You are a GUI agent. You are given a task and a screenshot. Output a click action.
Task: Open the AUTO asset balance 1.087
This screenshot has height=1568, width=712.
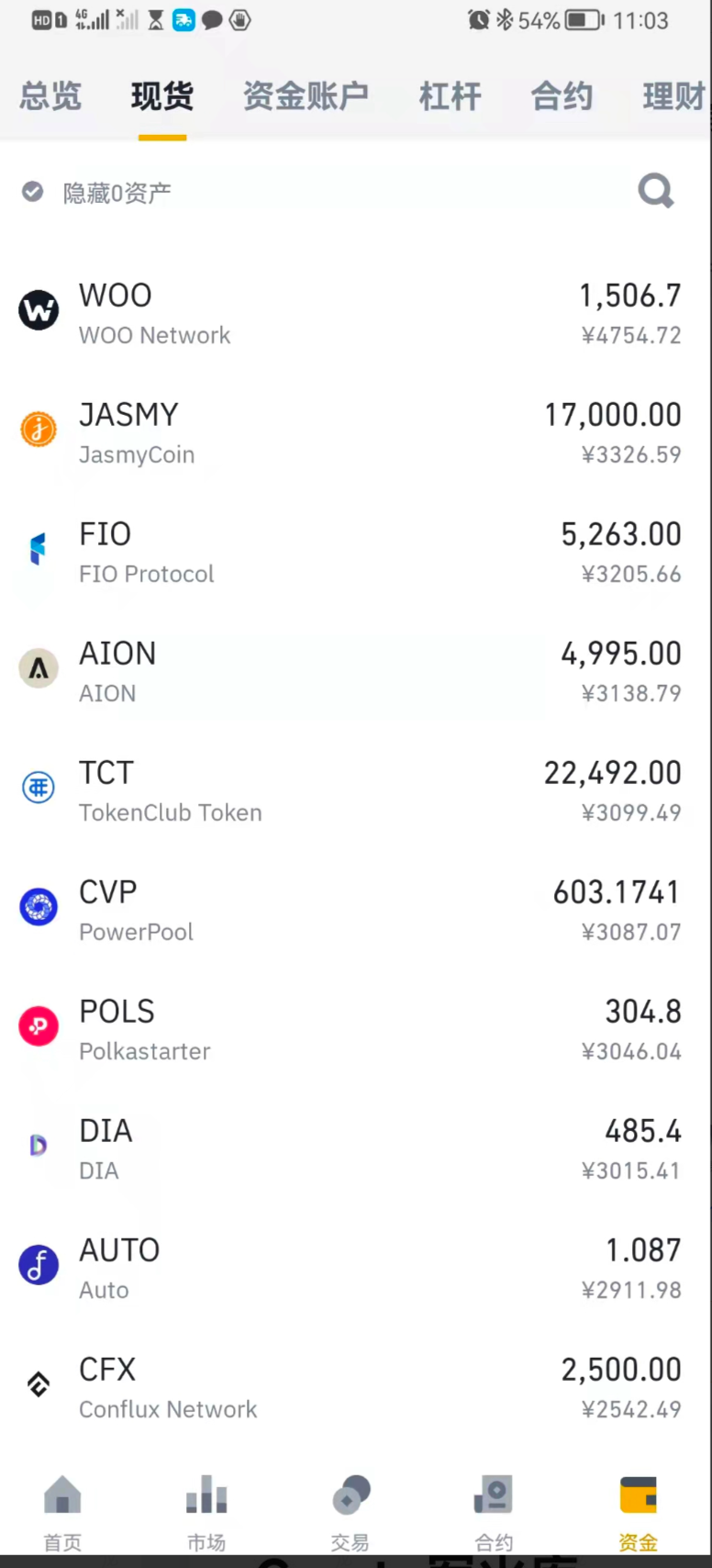pyautogui.click(x=642, y=1250)
